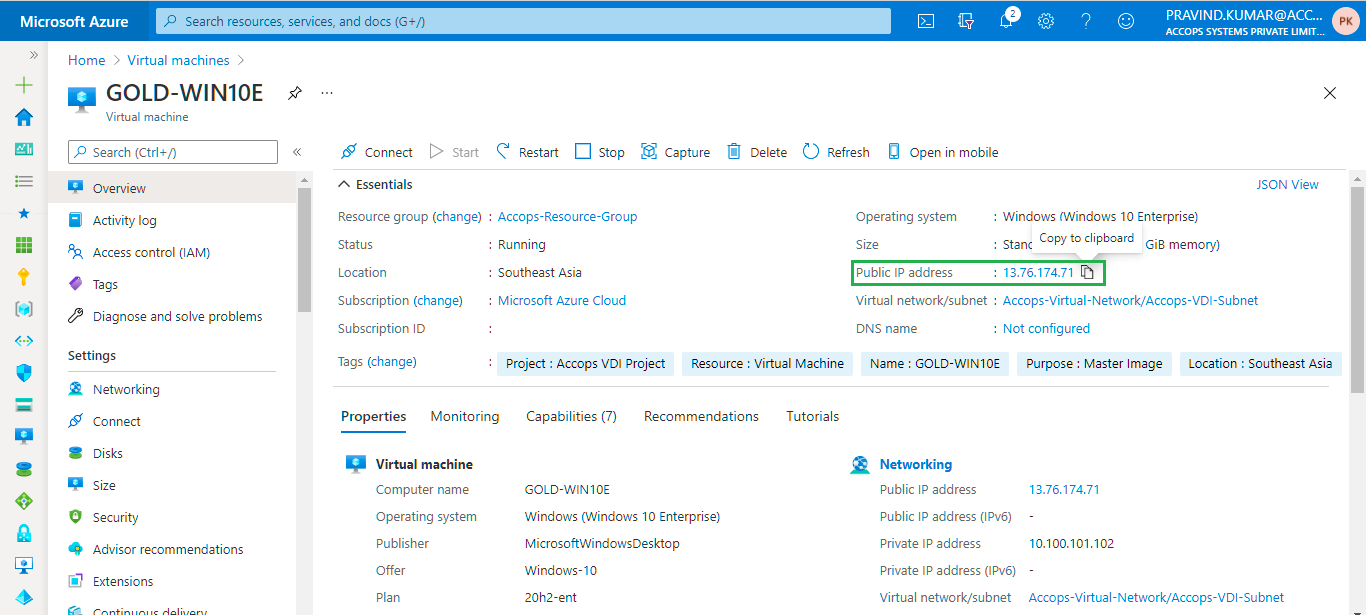Switch to the Recommendations tab
This screenshot has width=1366, height=615.
(701, 416)
